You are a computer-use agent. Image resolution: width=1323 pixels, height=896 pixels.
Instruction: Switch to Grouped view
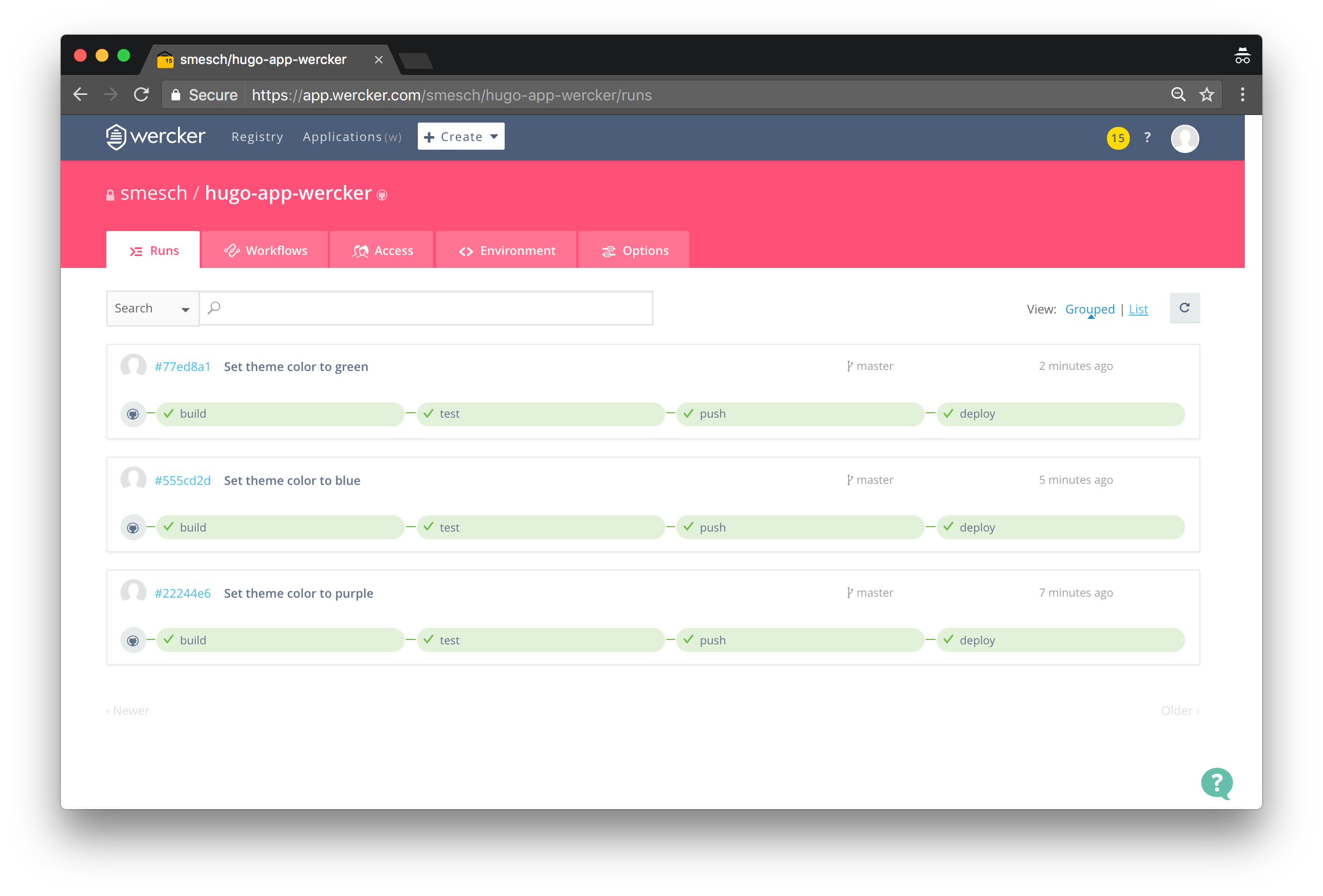pyautogui.click(x=1088, y=308)
